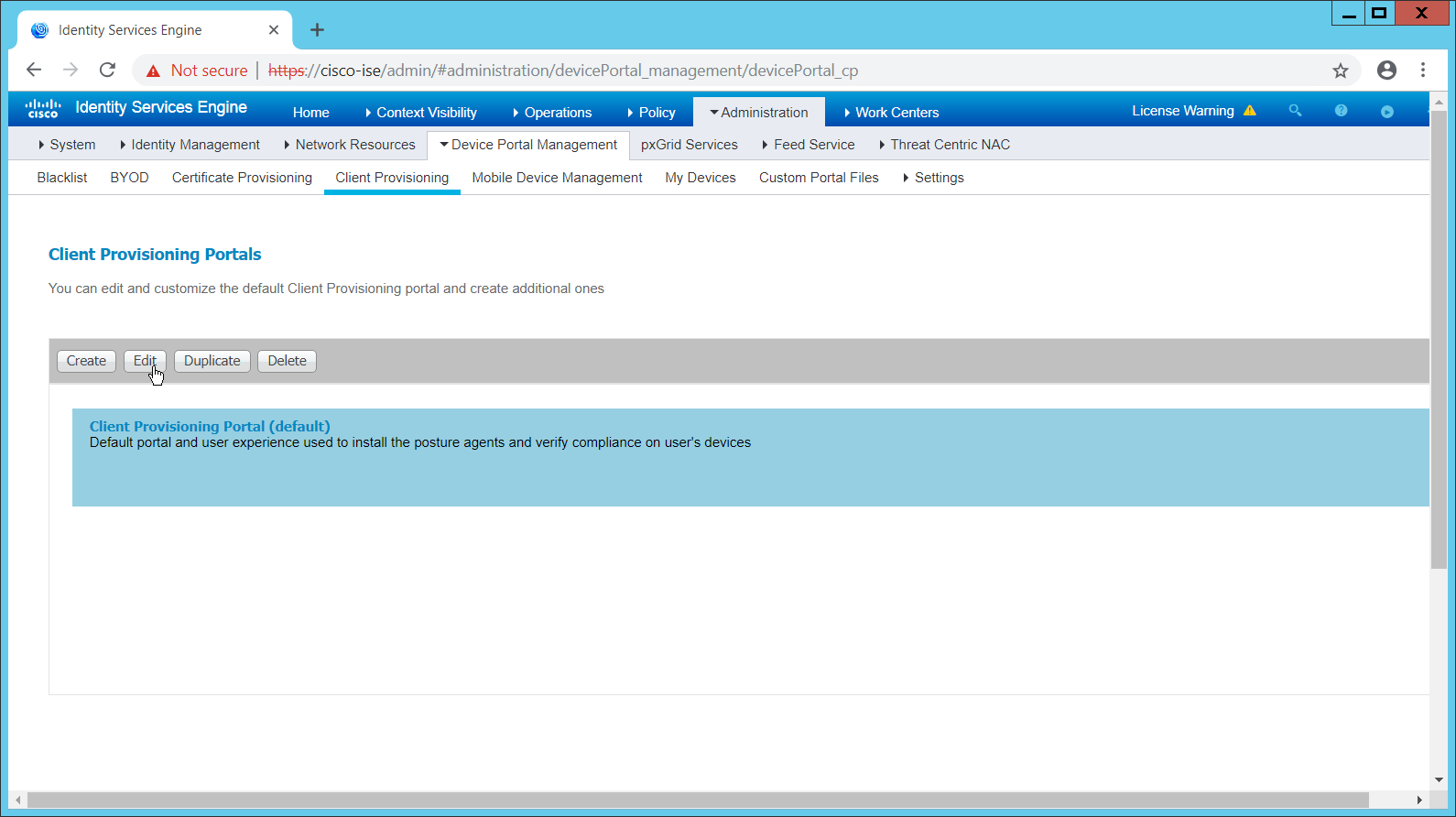Reload the page using the refresh icon
The image size is (1456, 817).
pos(107,71)
